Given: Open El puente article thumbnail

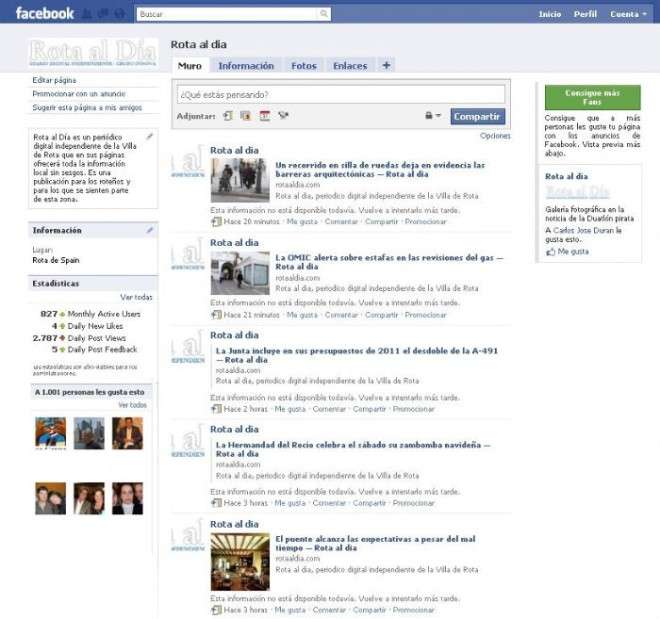Looking at the screenshot, I should point(240,561).
